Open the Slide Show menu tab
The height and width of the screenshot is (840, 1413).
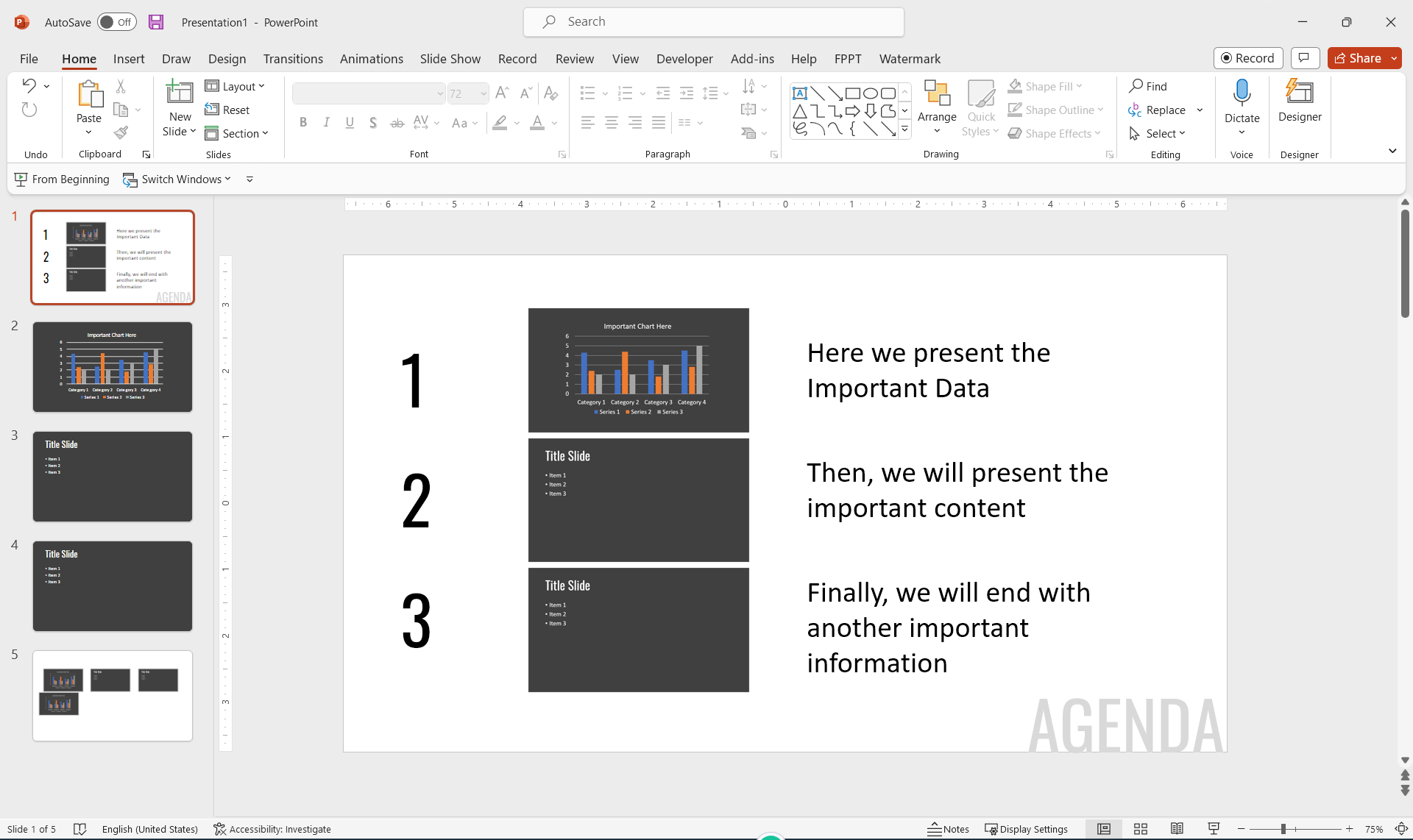point(449,58)
